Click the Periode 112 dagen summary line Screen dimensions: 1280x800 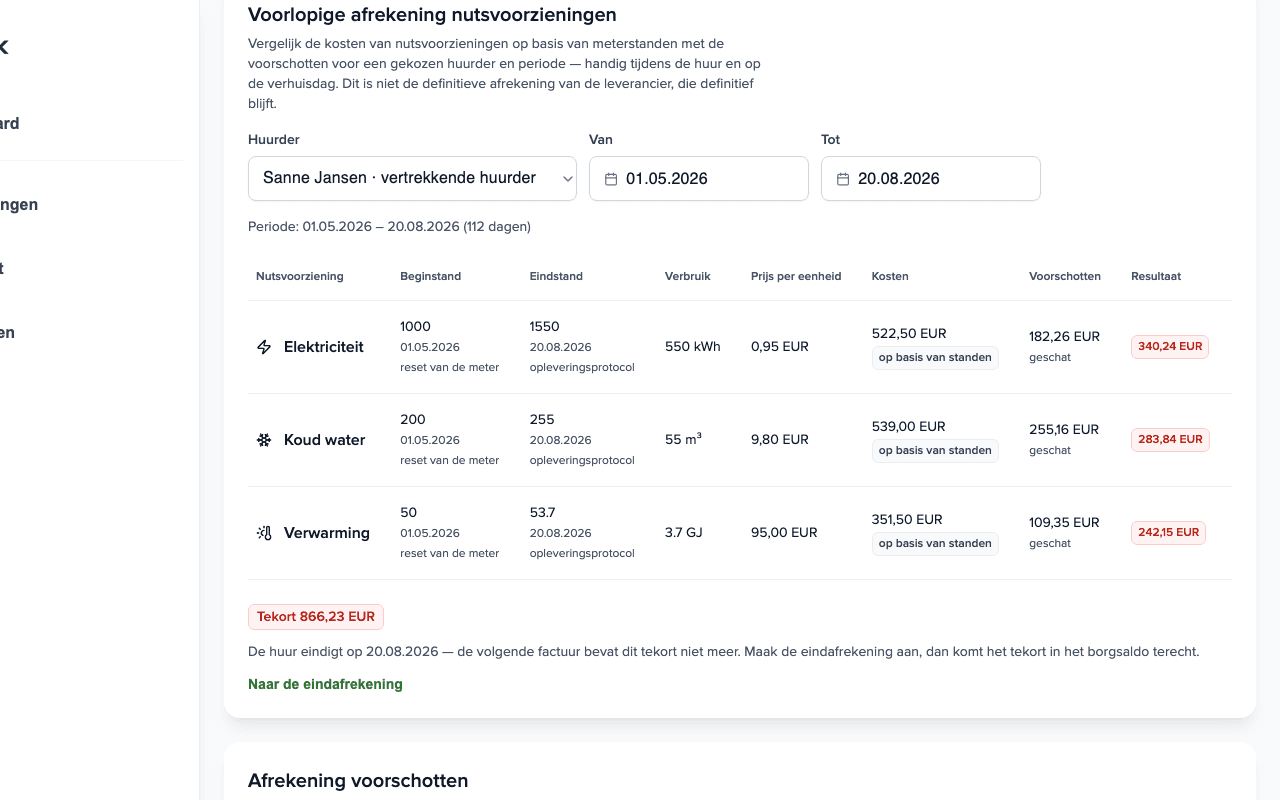pos(389,227)
